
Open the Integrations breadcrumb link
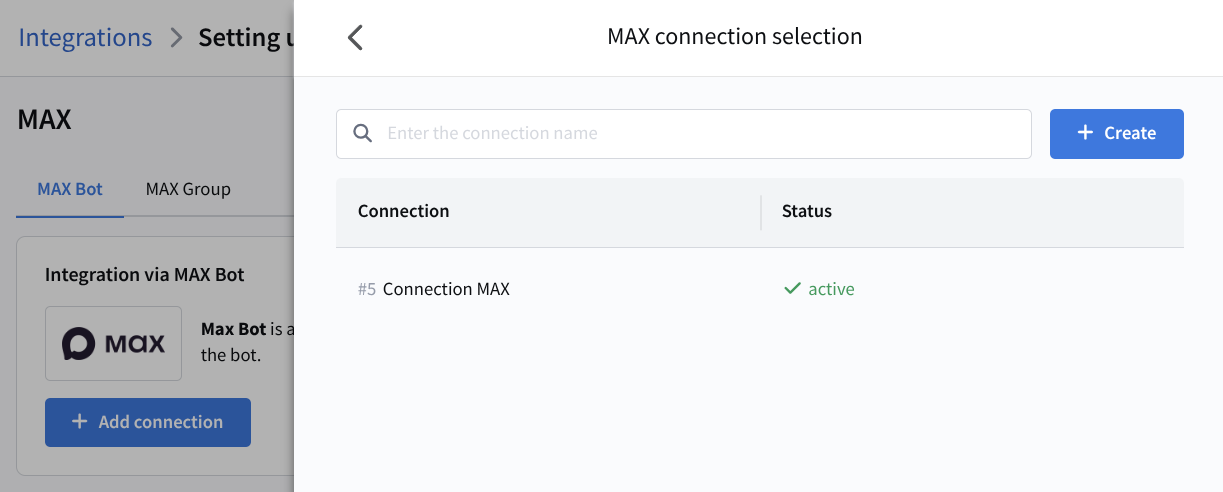click(85, 38)
